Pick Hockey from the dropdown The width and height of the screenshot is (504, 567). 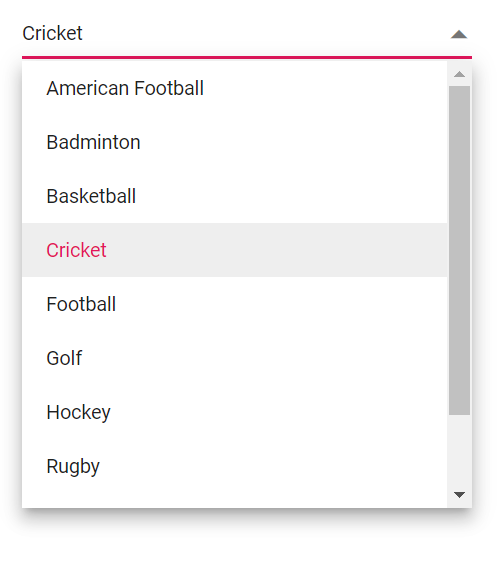[x=78, y=412]
